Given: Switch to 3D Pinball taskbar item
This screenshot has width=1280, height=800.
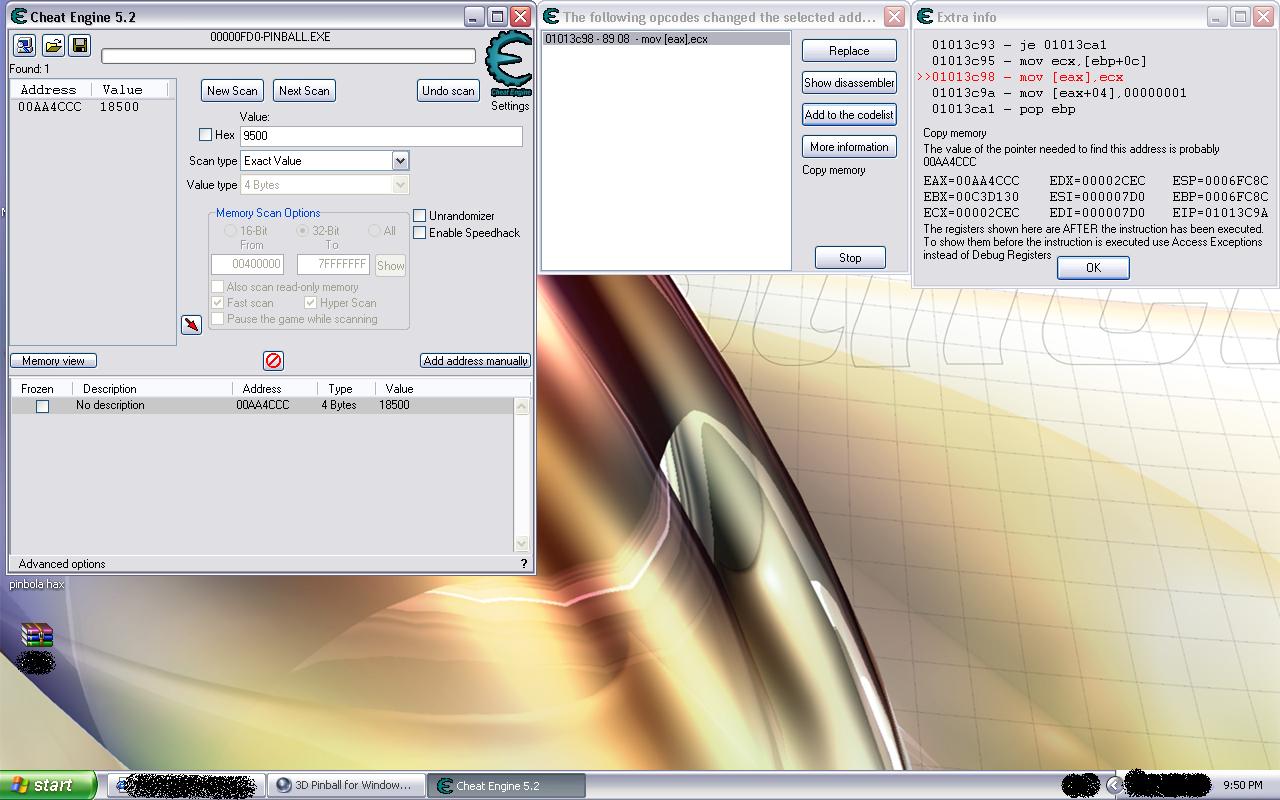Looking at the screenshot, I should point(345,786).
